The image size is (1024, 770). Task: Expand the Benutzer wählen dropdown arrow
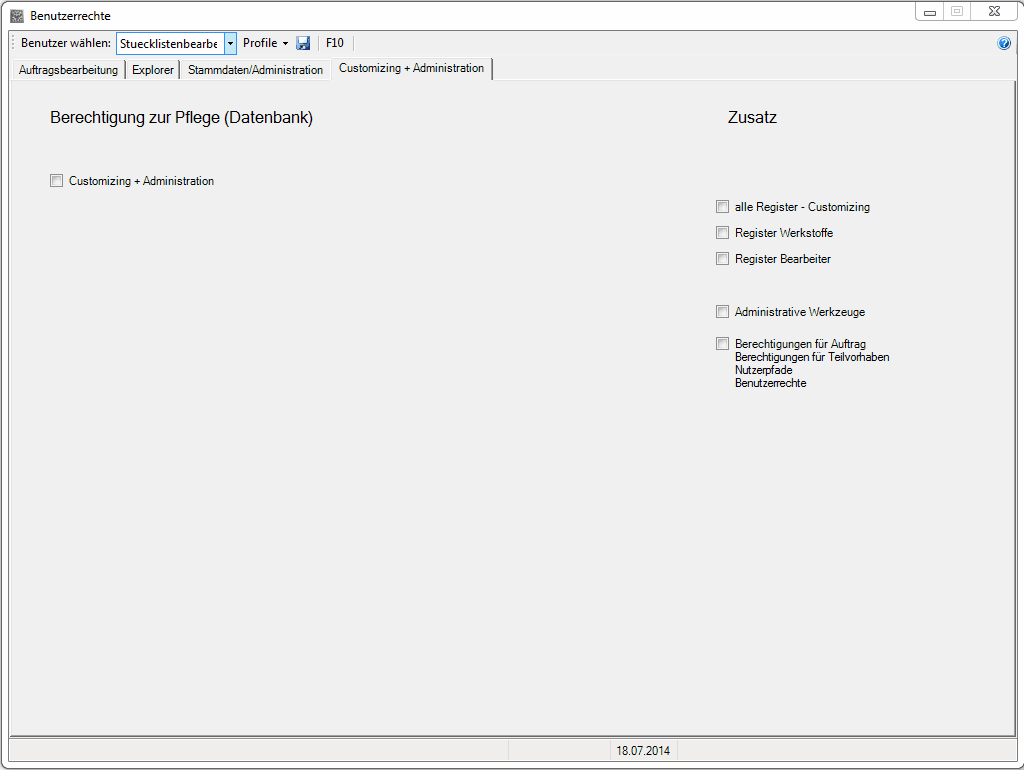pos(230,43)
